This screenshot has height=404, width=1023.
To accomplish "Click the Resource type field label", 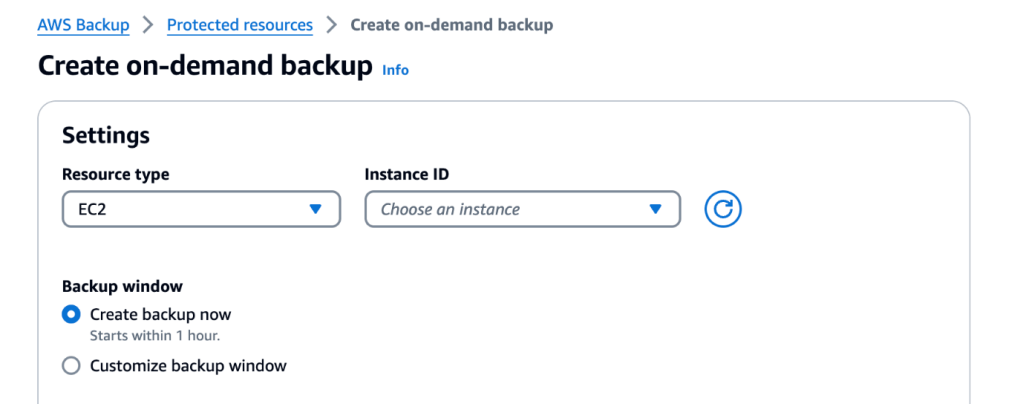I will (115, 174).
